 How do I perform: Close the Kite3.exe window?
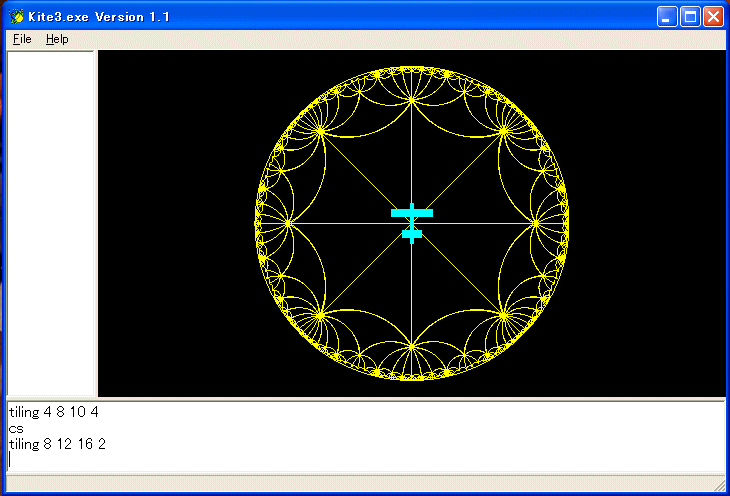click(x=713, y=17)
